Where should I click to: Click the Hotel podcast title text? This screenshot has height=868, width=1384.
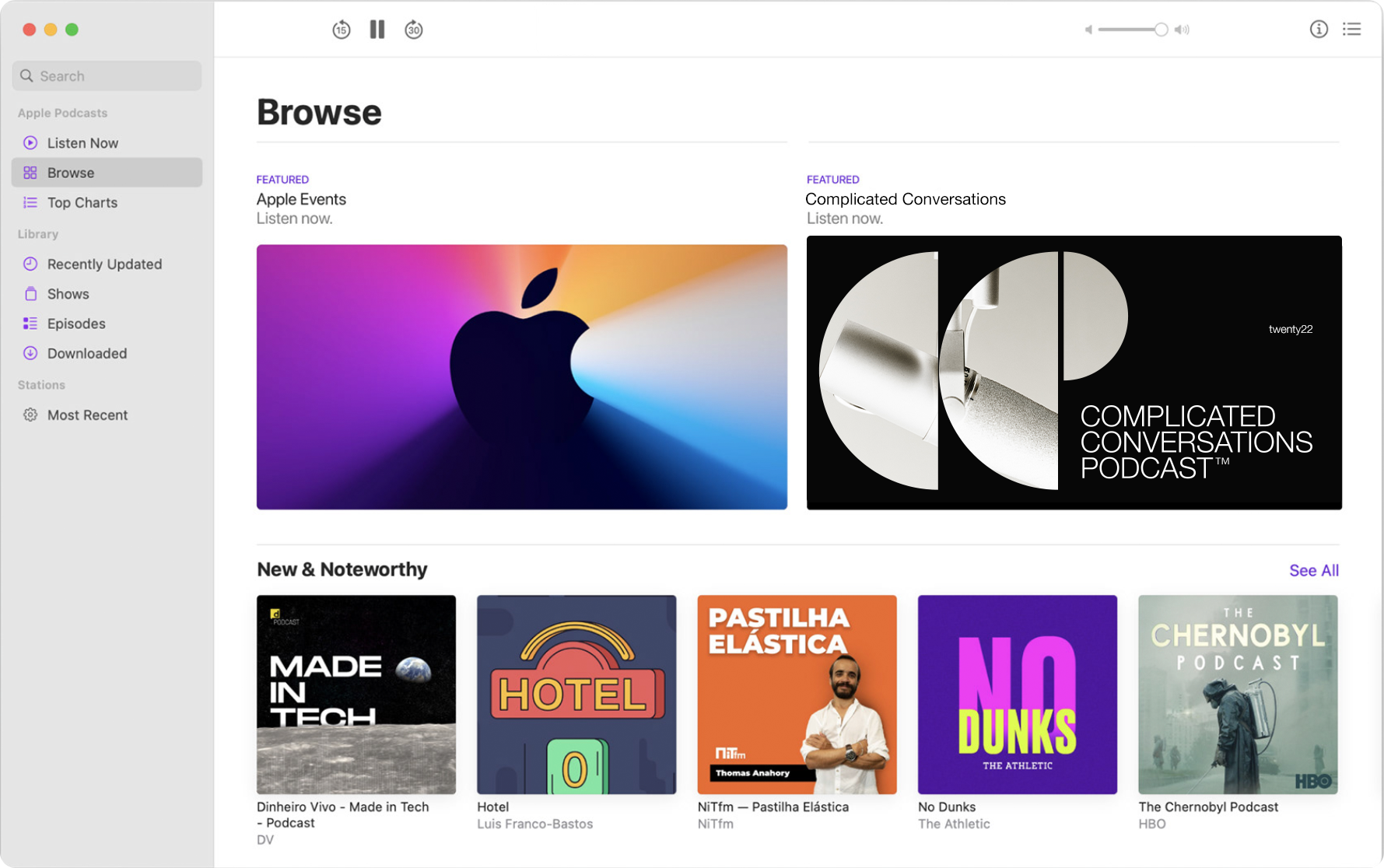click(493, 807)
